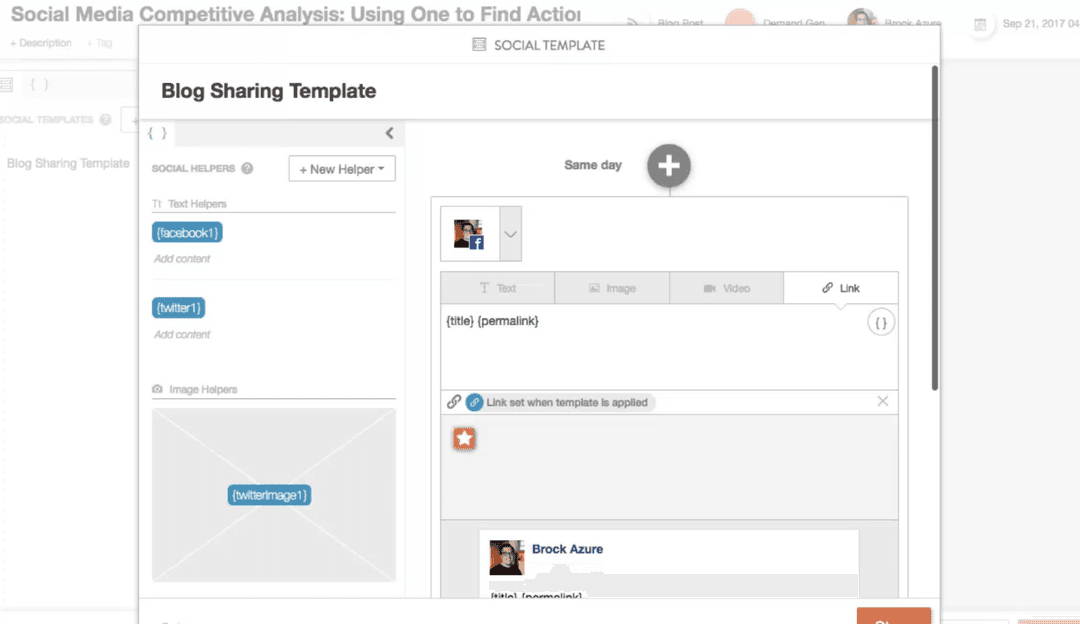Open the Video tab

(726, 287)
